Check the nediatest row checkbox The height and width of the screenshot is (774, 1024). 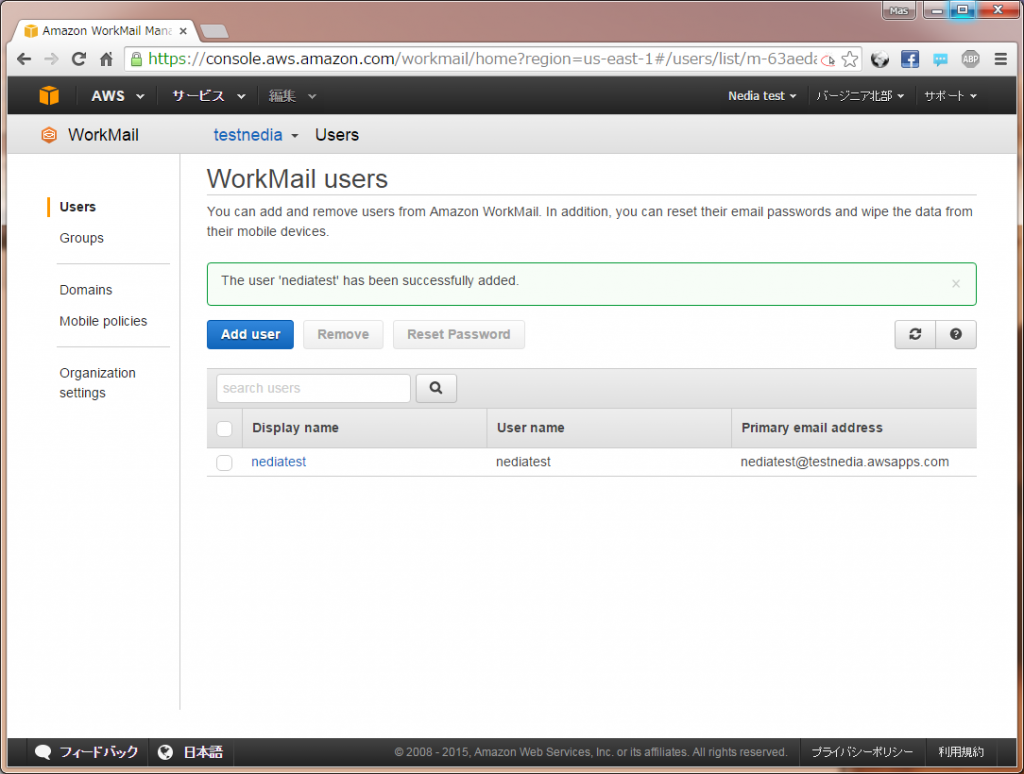click(224, 462)
